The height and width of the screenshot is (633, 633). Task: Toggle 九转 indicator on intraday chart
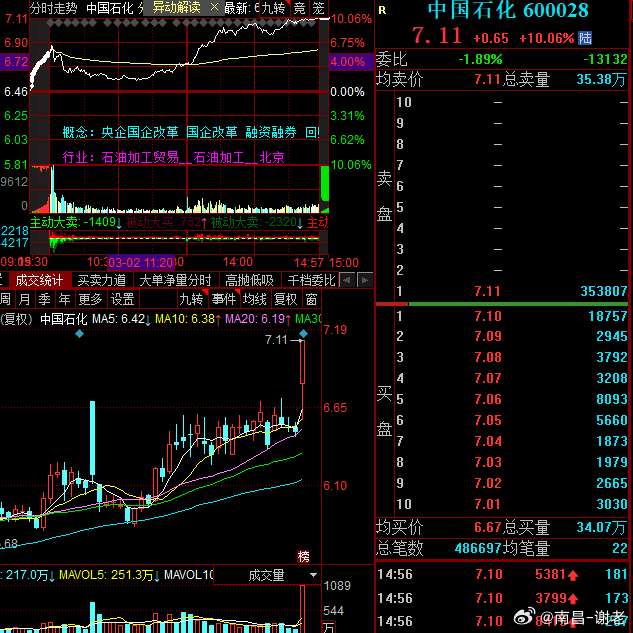274,8
